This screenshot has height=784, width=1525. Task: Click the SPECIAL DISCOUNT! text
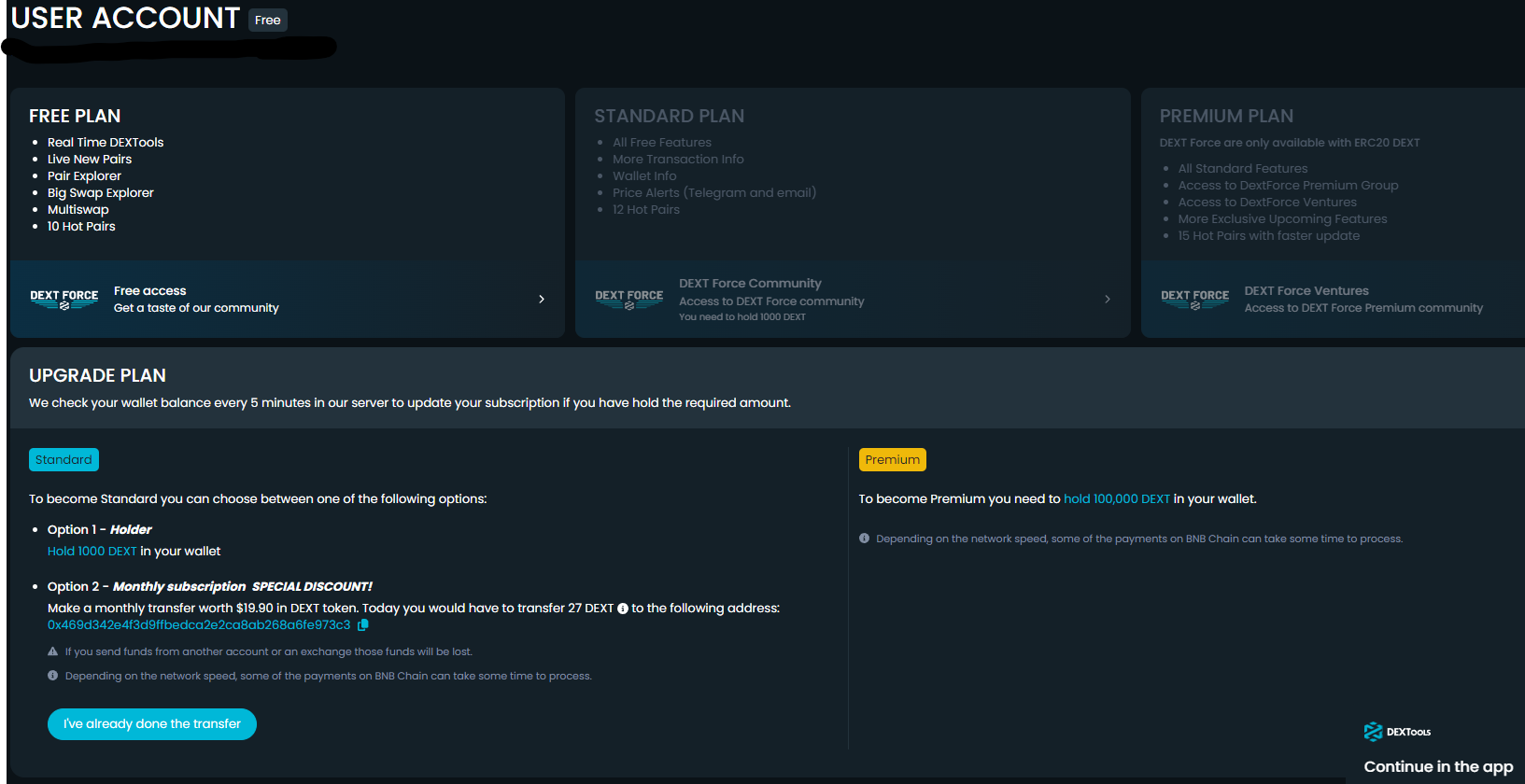pos(313,587)
